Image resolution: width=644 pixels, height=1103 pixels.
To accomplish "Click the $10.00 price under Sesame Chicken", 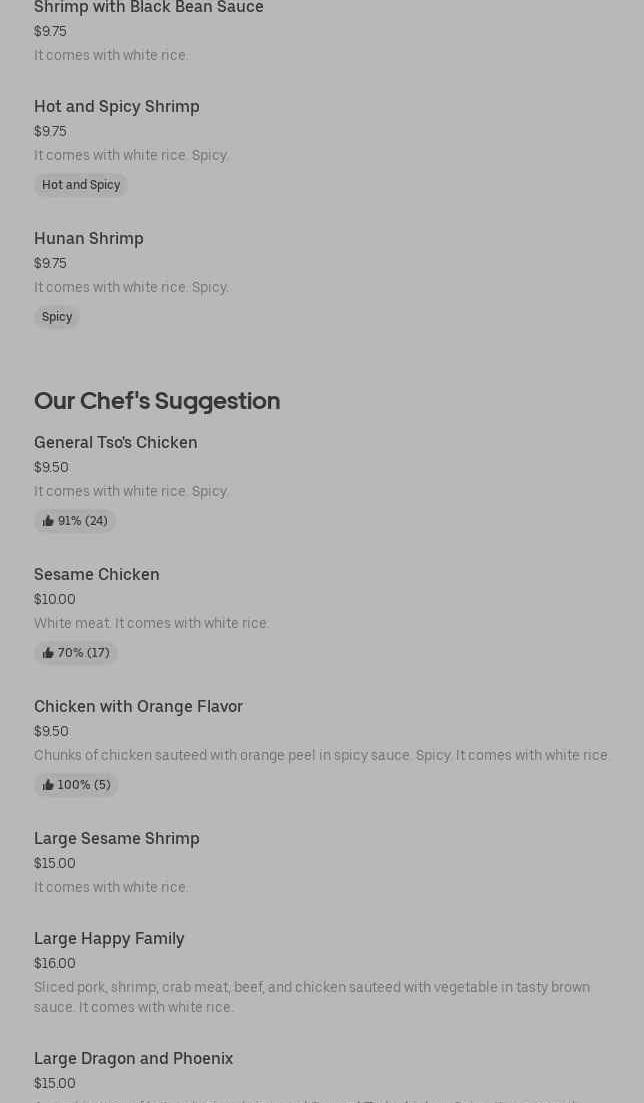I will pos(55,599).
